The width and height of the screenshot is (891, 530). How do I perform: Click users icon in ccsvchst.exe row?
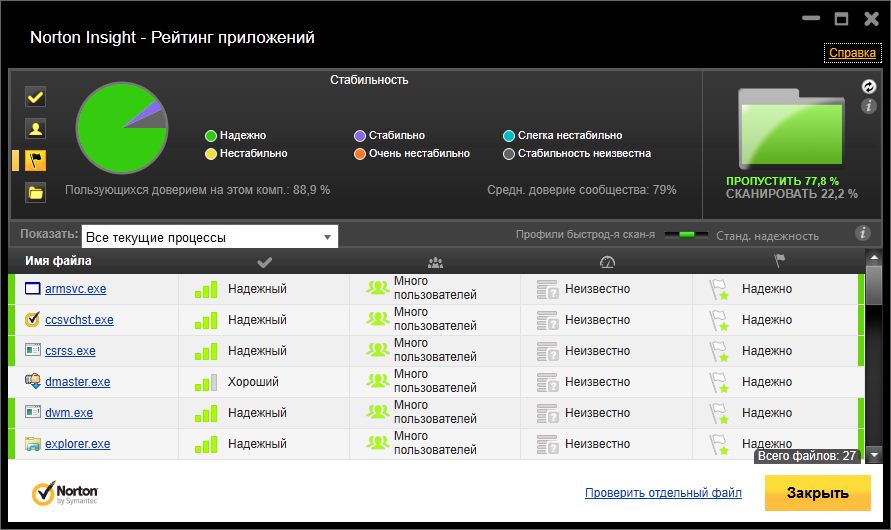coord(377,319)
